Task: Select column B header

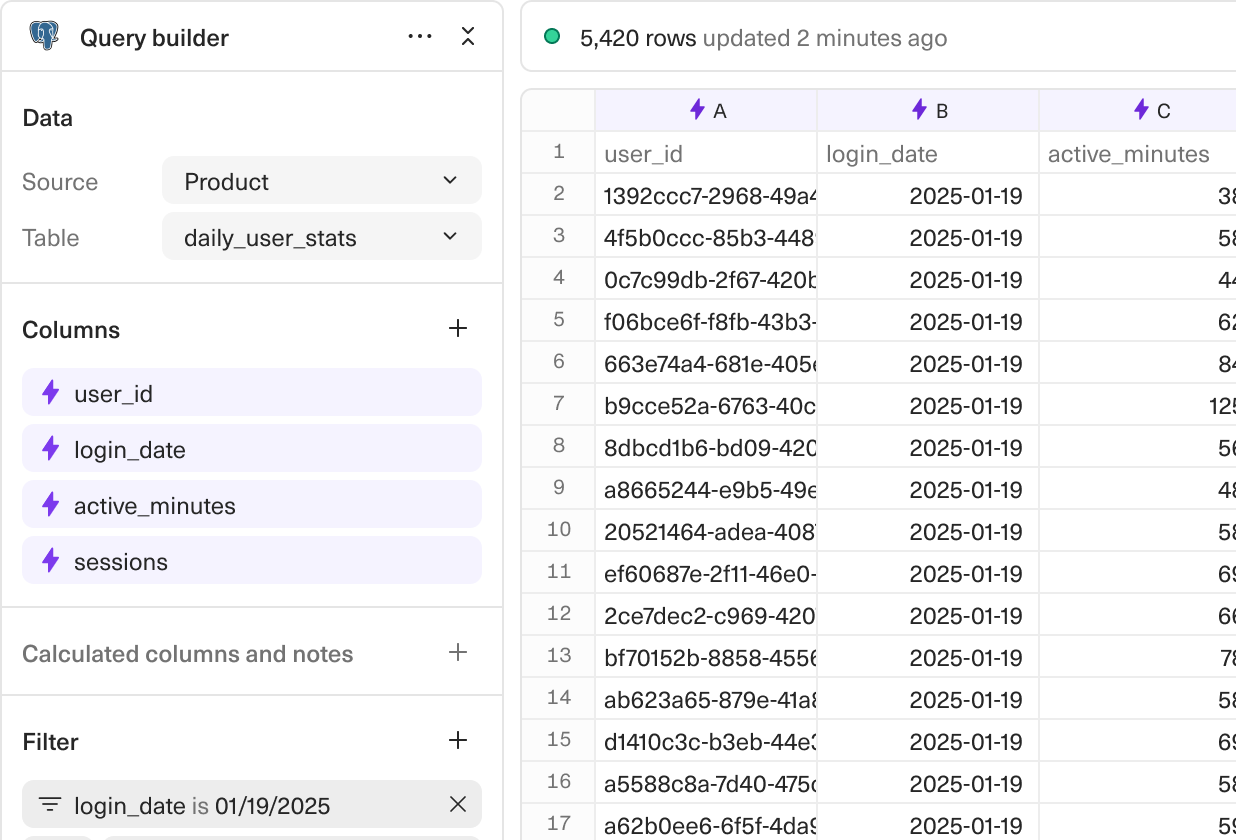Action: (x=928, y=110)
